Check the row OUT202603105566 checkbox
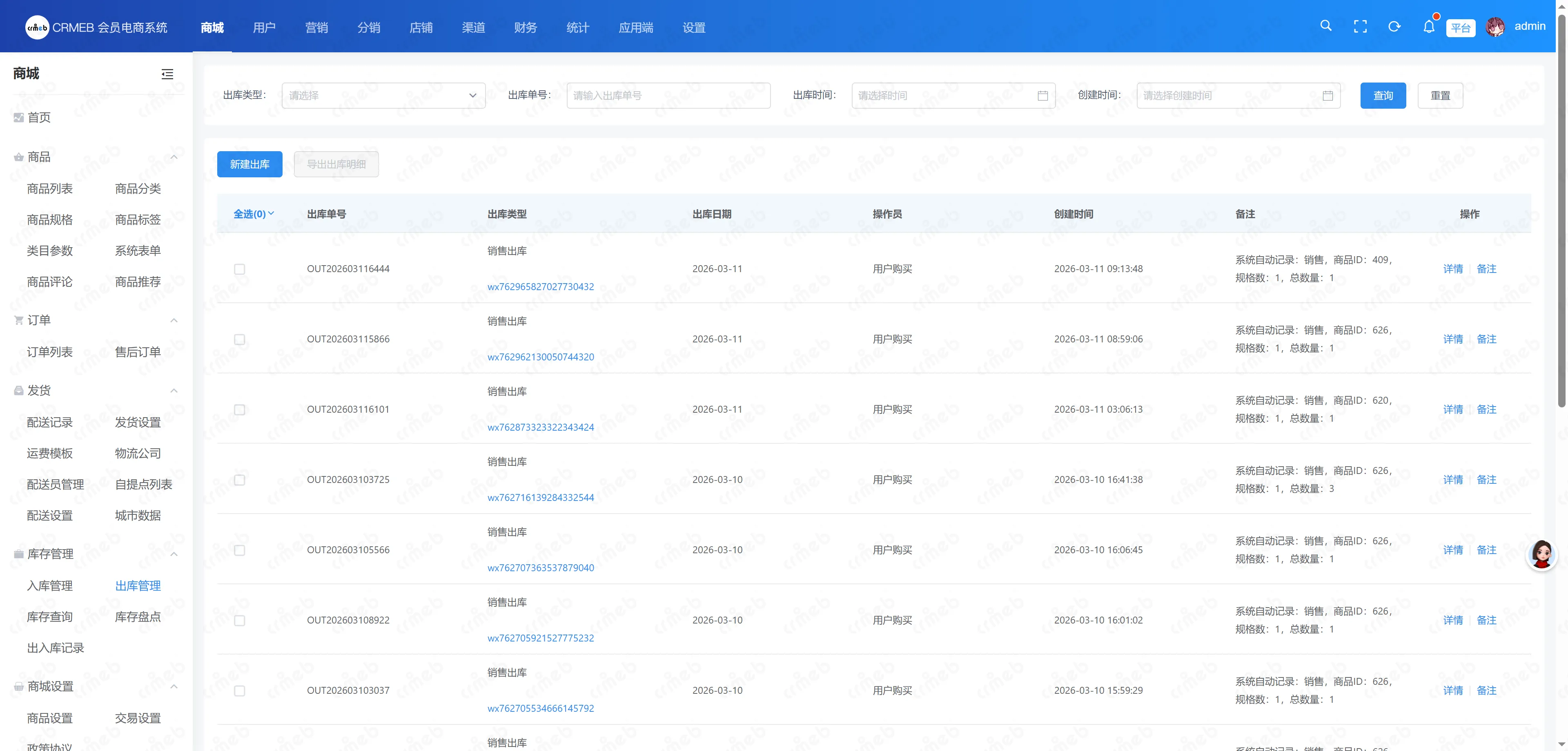1568x751 pixels. [x=240, y=550]
